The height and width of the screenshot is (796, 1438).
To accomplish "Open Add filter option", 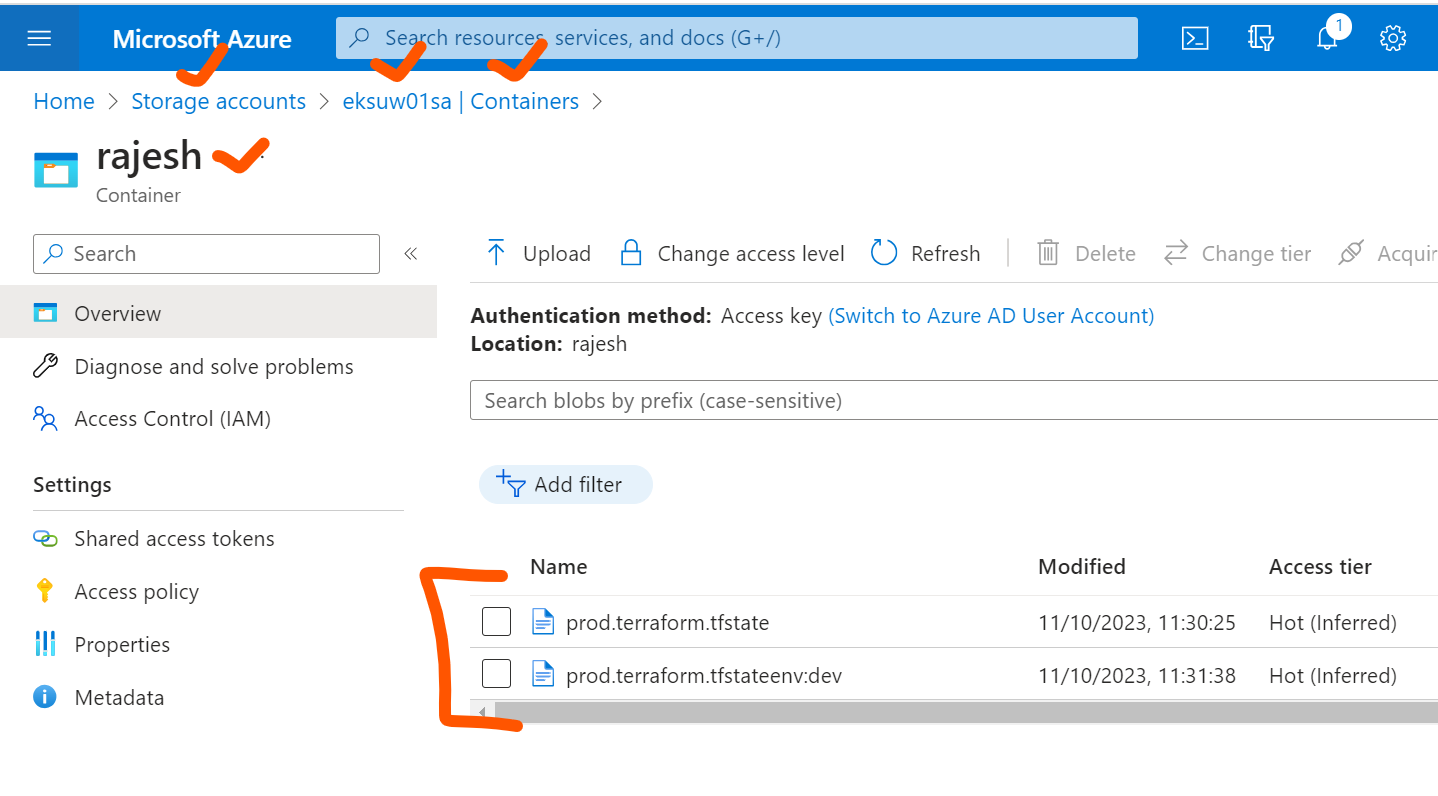I will [x=565, y=485].
